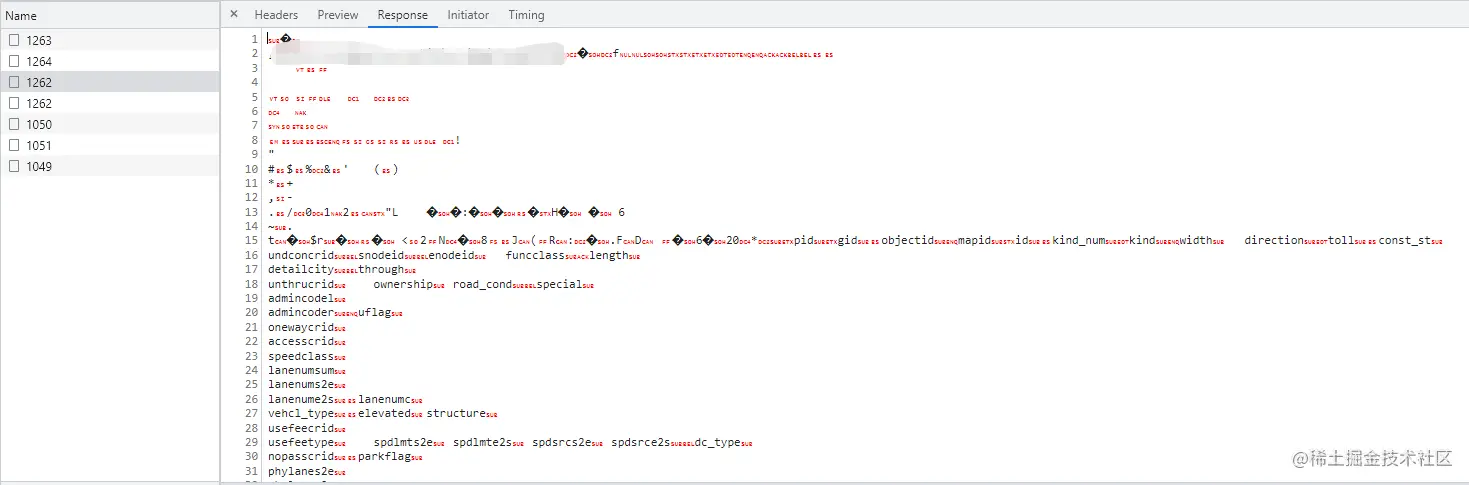Tick the checkbox for request 1049
The image size is (1469, 485).
14,166
